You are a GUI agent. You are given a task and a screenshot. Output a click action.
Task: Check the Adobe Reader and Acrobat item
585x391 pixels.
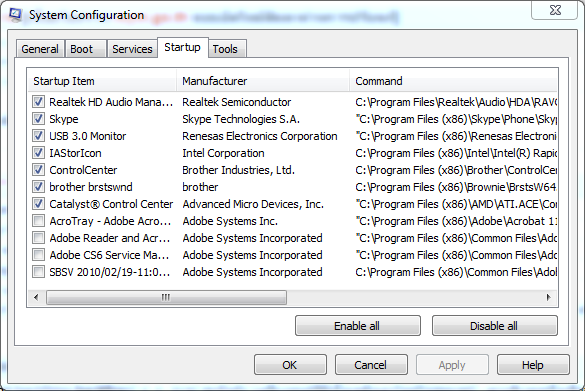pos(38,238)
